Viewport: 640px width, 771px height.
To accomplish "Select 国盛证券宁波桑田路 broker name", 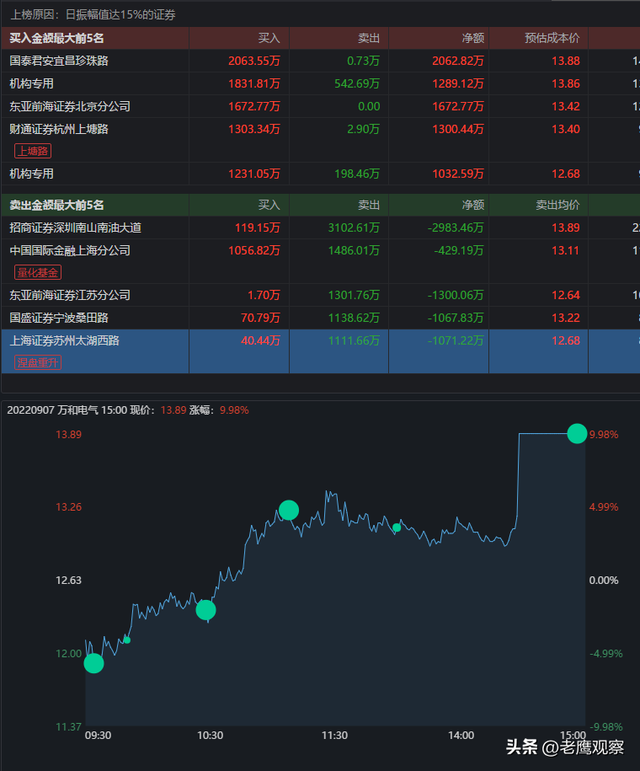I will 59,318.
